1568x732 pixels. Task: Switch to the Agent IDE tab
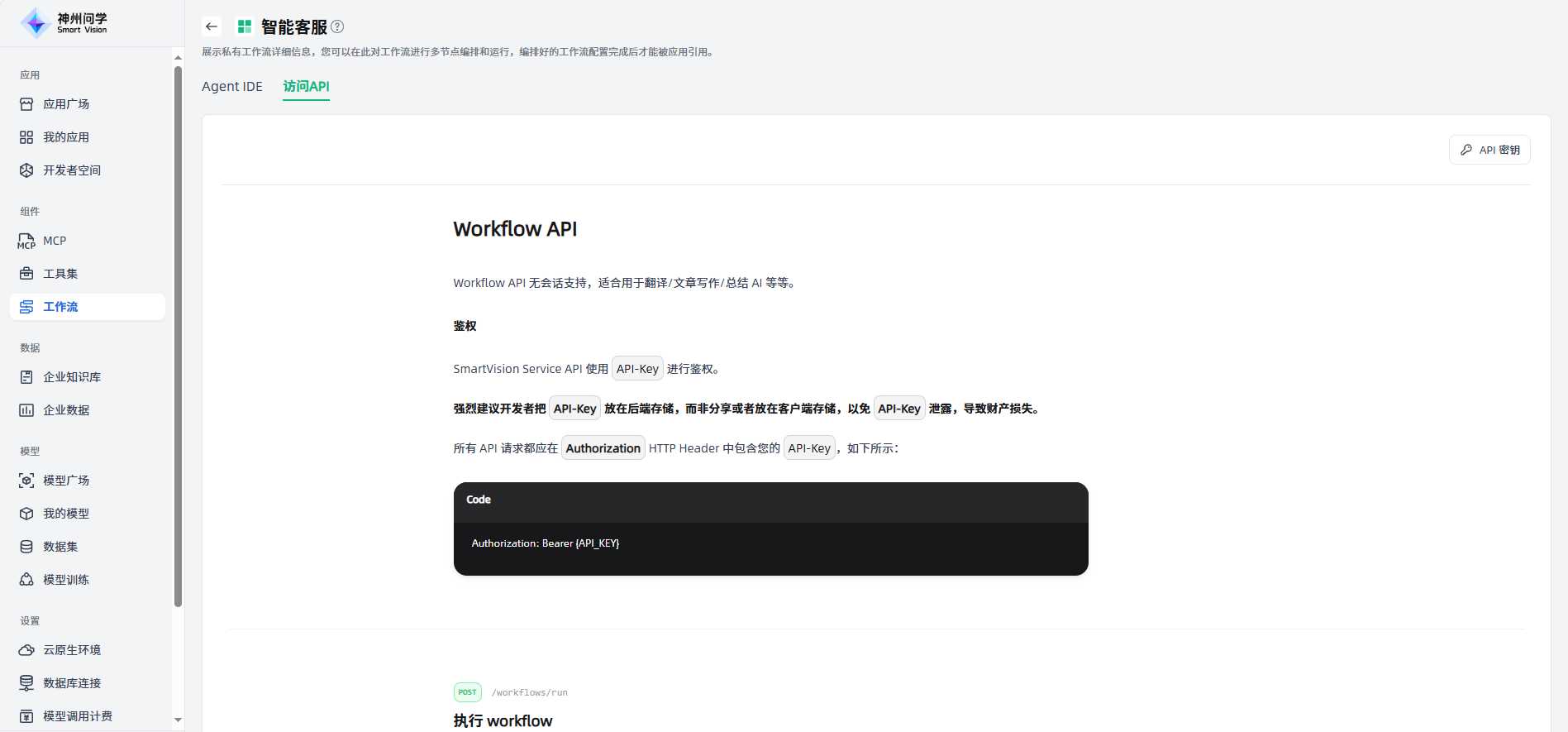231,87
